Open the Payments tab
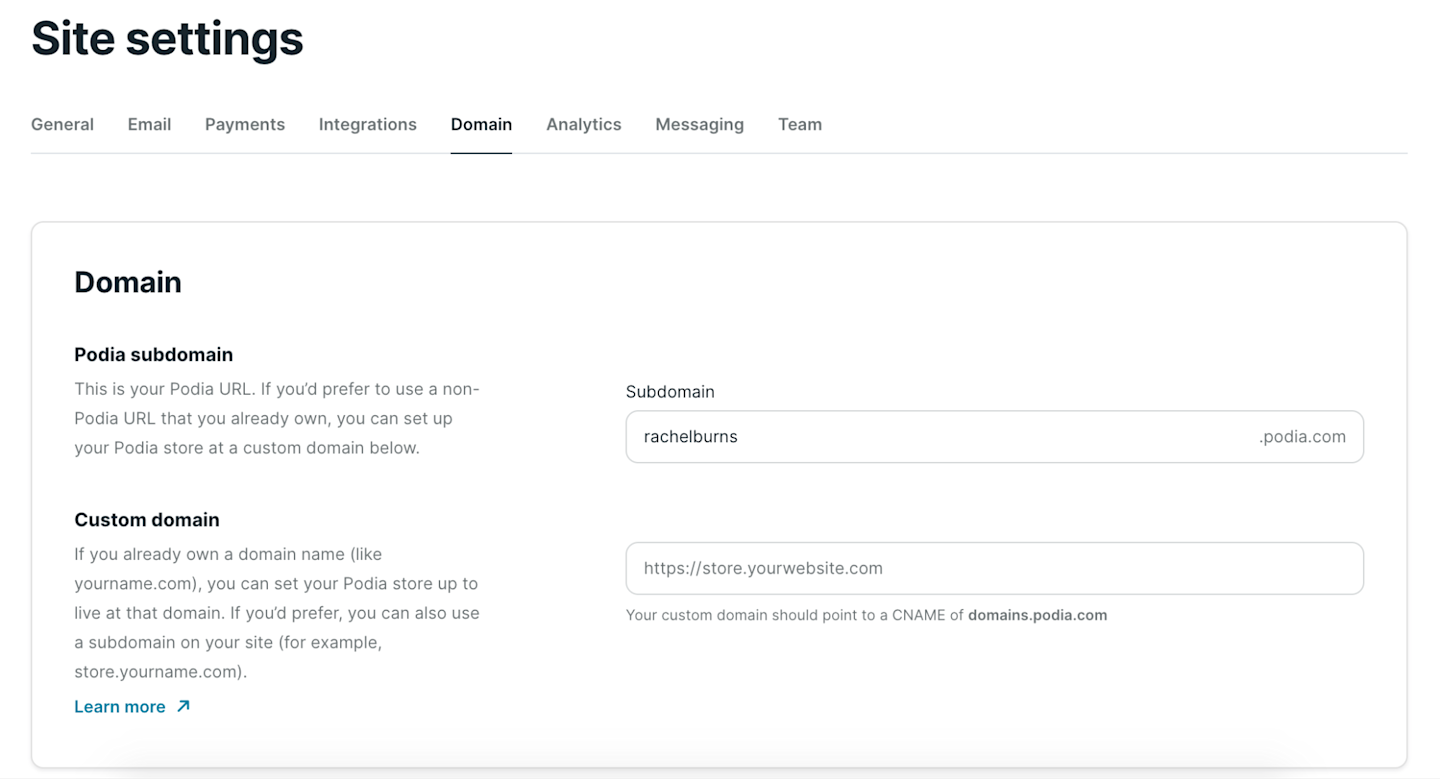Viewport: 1440px width, 779px height. click(245, 124)
